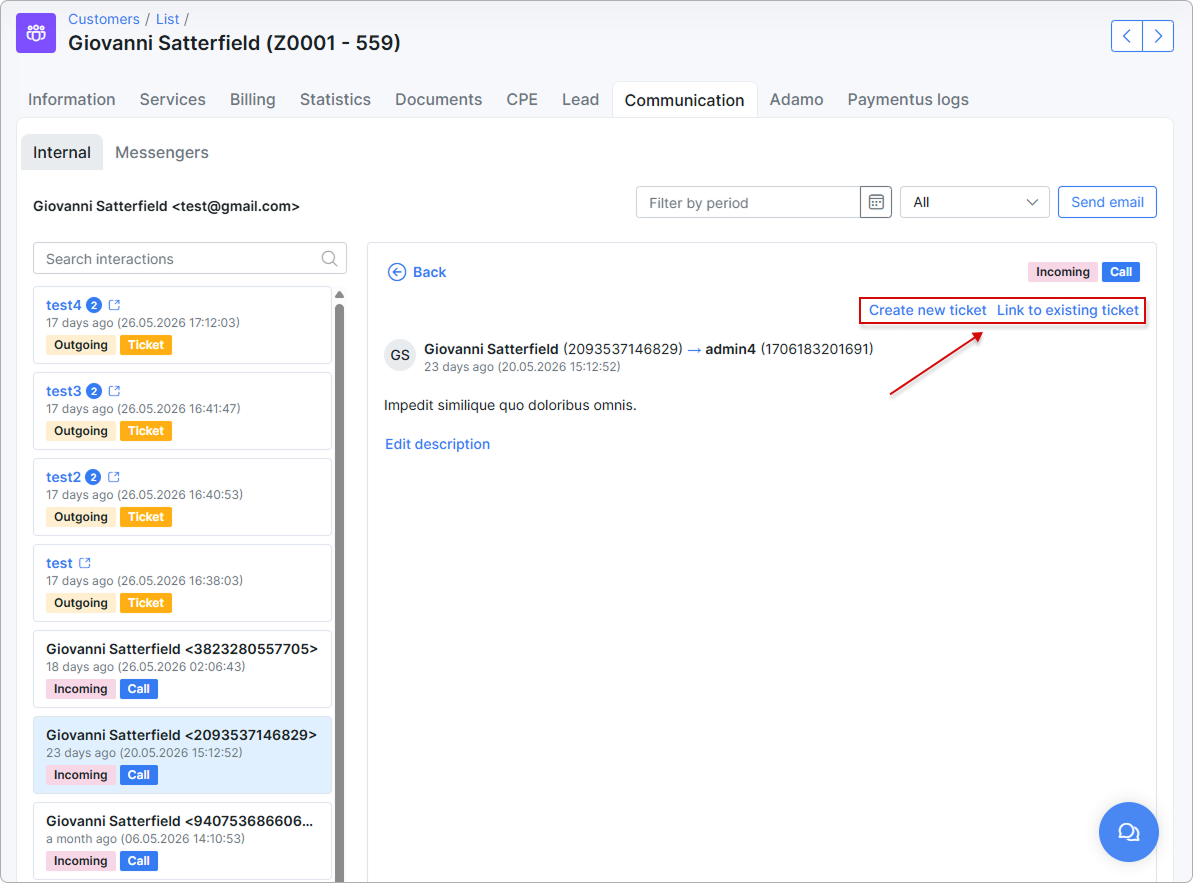1193x883 pixels.
Task: Open the List breadcrumb link
Action: pos(167,19)
